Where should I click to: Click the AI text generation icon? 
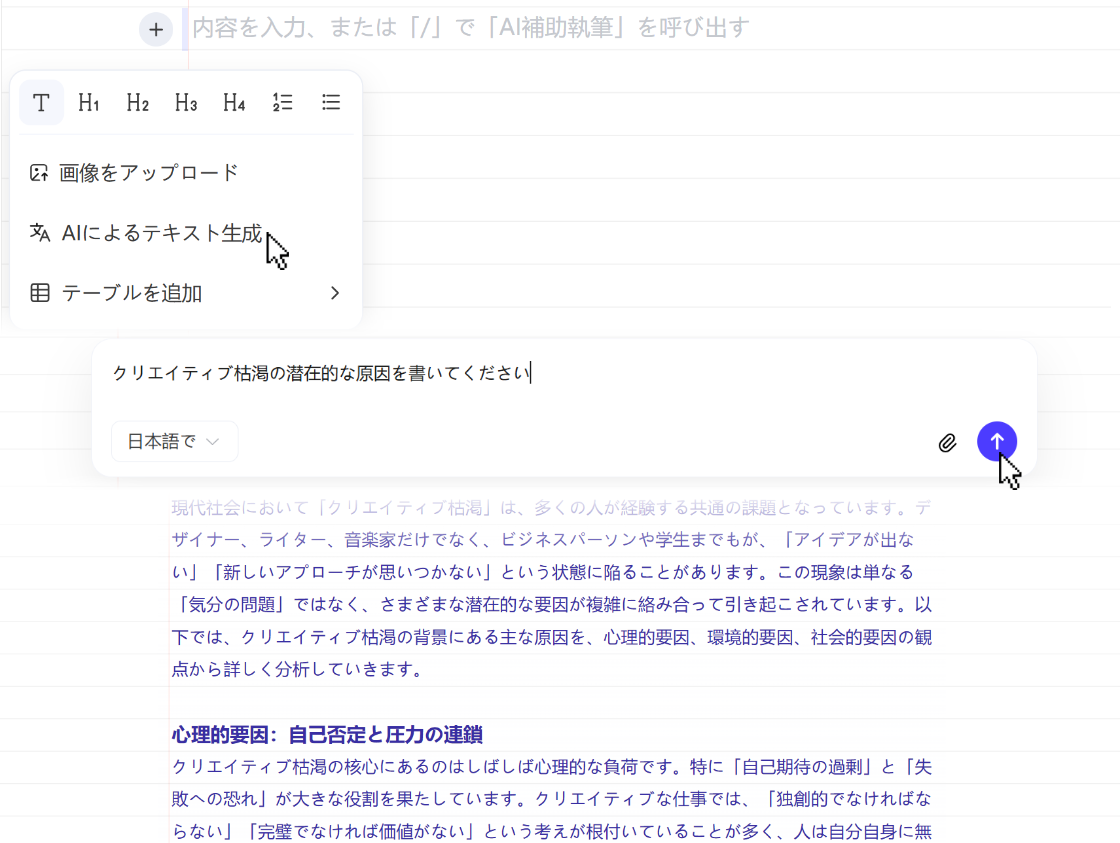point(40,233)
